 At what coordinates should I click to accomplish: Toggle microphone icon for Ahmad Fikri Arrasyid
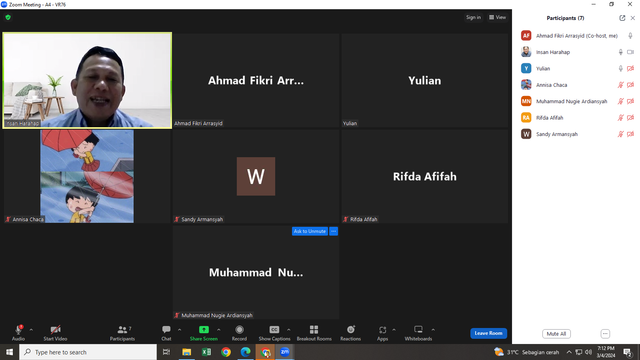click(630, 36)
